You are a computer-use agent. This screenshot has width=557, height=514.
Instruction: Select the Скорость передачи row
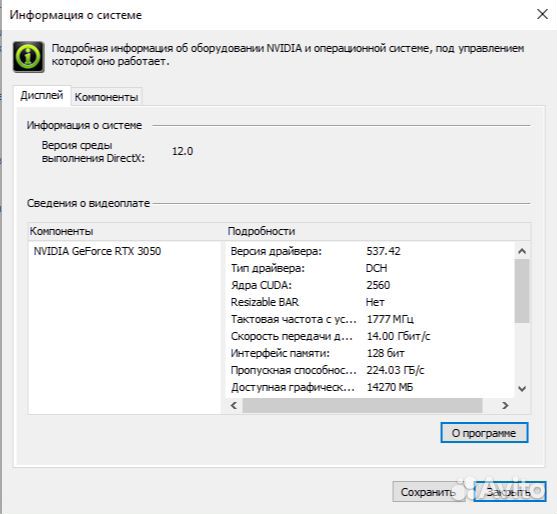371,336
